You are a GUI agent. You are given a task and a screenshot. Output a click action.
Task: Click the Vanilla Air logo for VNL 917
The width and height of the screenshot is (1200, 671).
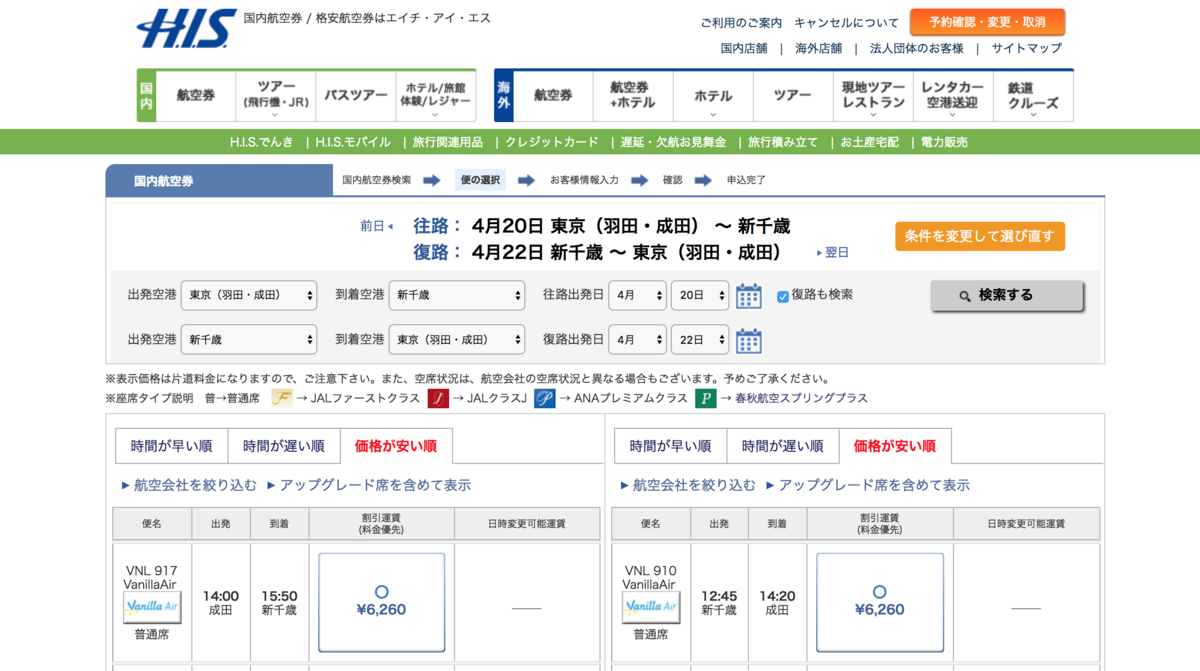point(152,607)
